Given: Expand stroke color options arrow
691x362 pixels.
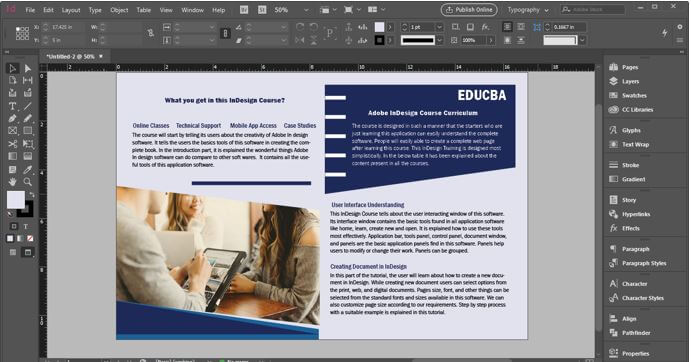Looking at the screenshot, I should click(x=390, y=40).
